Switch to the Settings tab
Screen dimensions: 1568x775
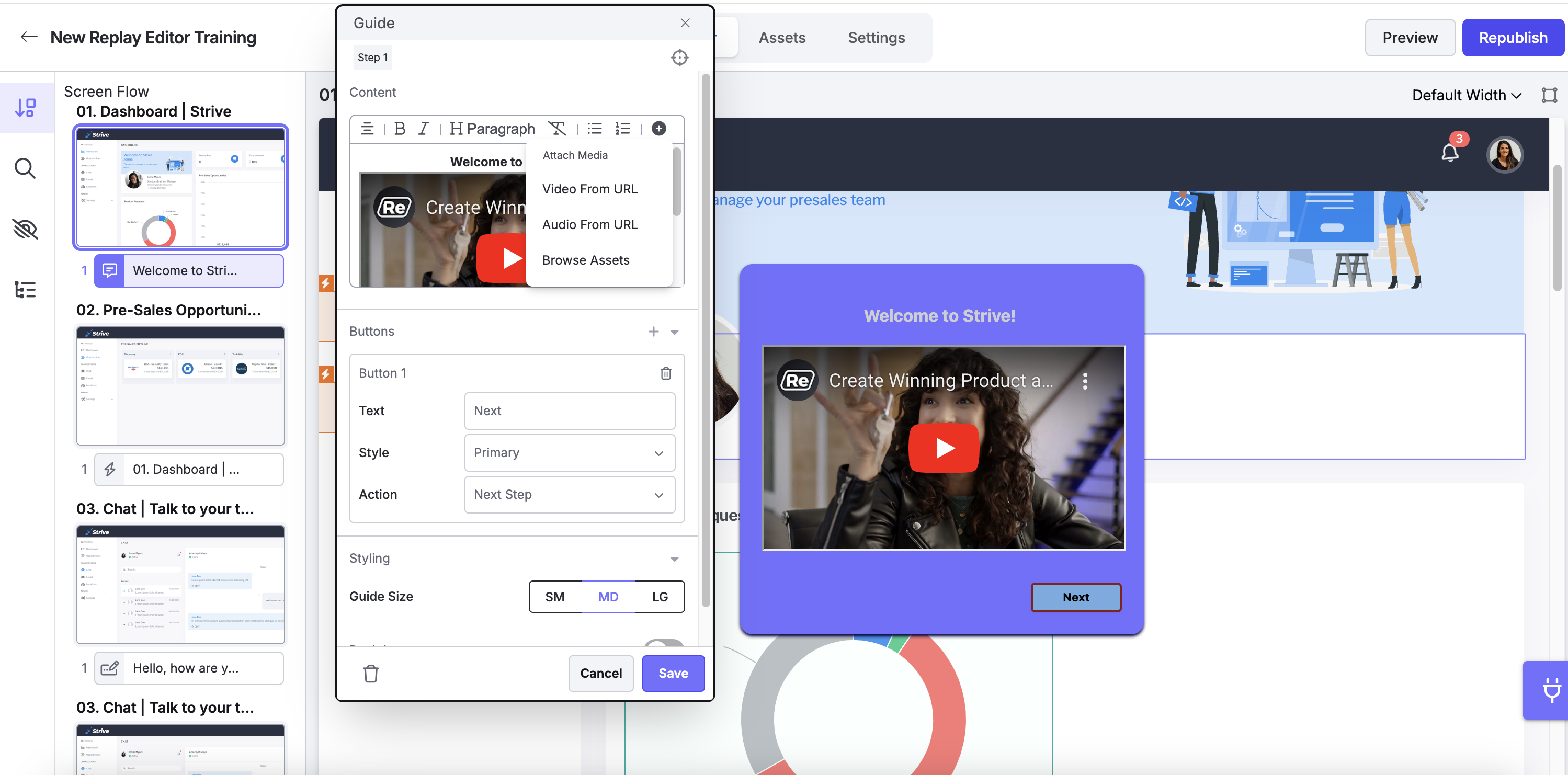876,38
